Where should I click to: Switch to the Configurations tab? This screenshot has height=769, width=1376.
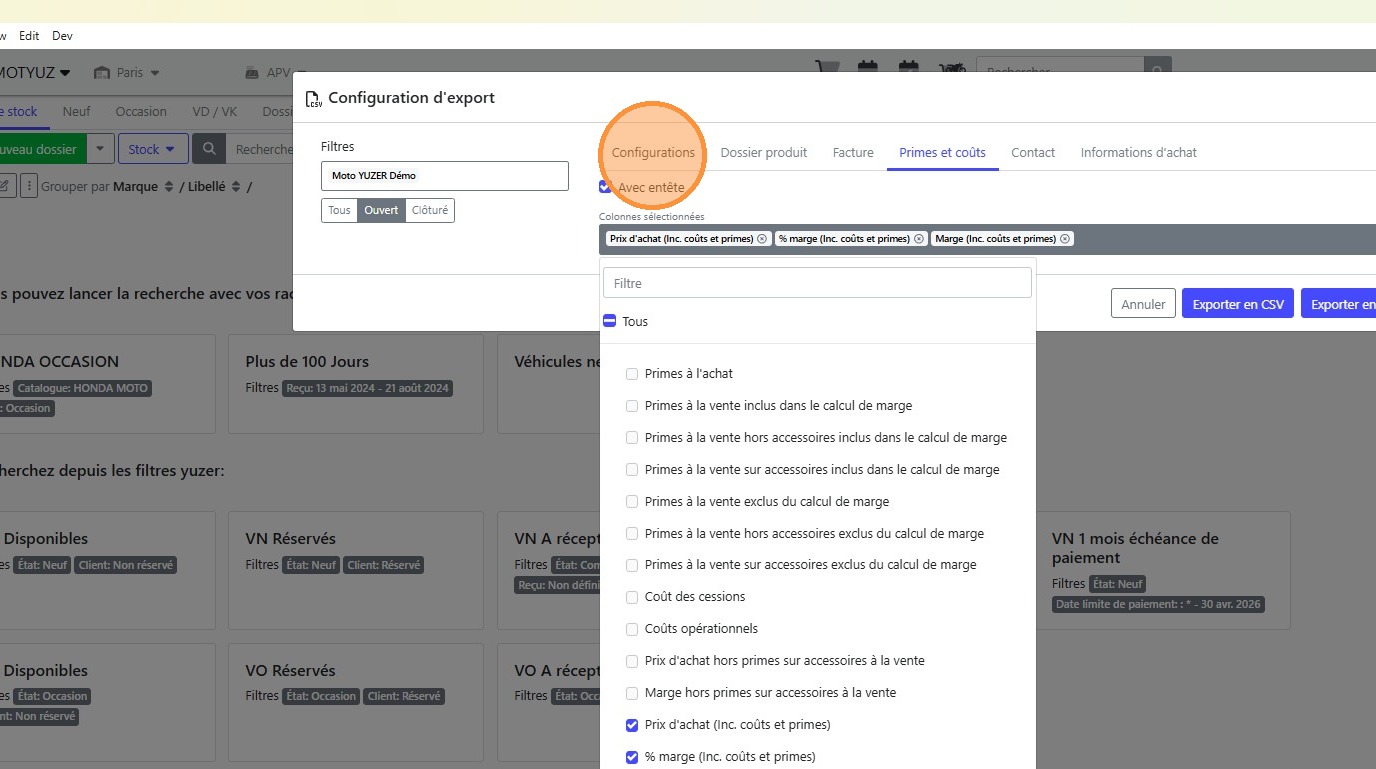coord(653,153)
